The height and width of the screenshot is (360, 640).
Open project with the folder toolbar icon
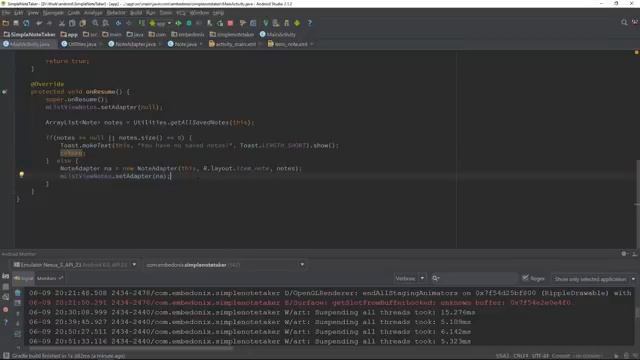(x=6, y=23)
